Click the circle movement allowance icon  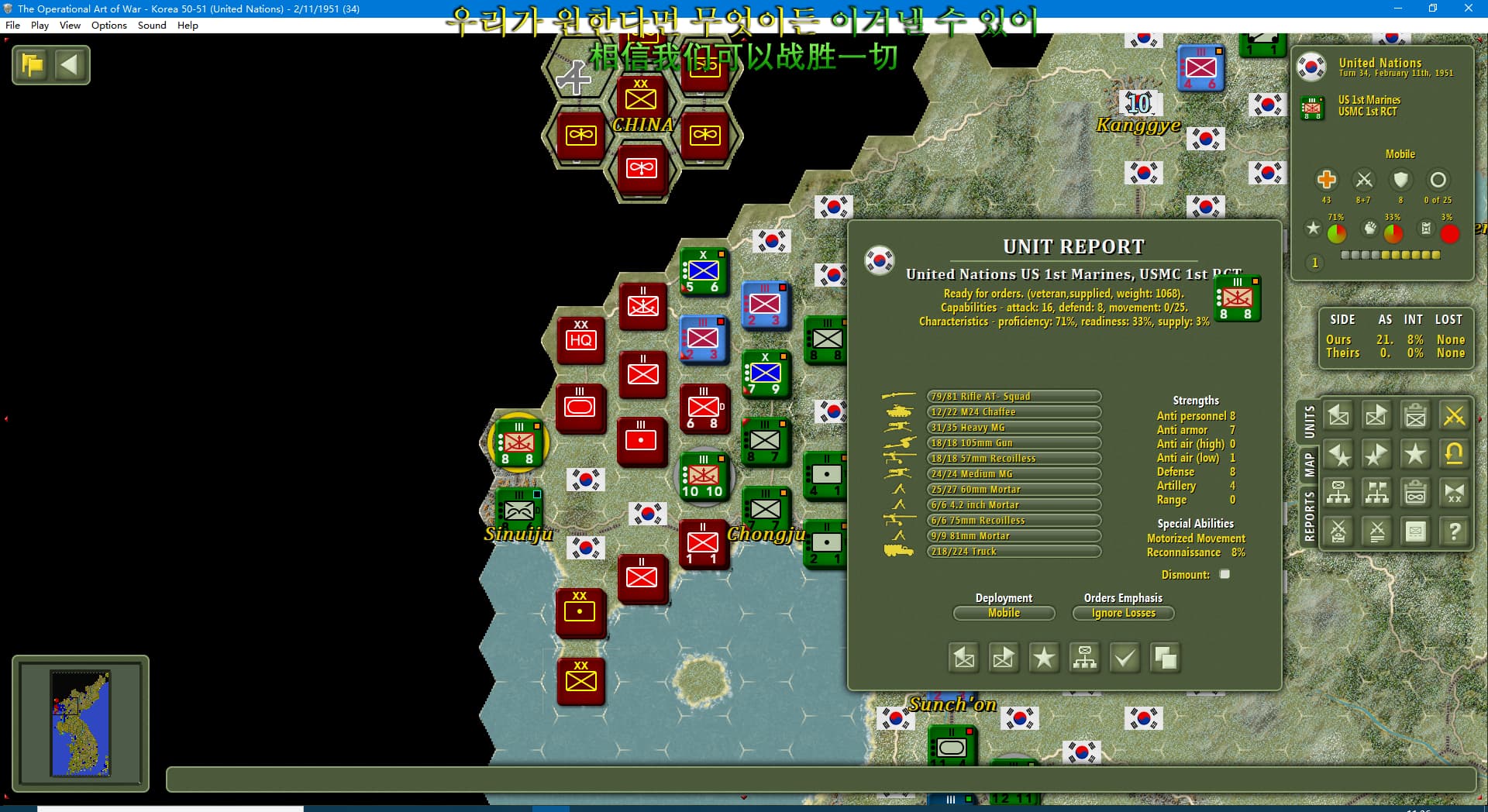pyautogui.click(x=1438, y=180)
